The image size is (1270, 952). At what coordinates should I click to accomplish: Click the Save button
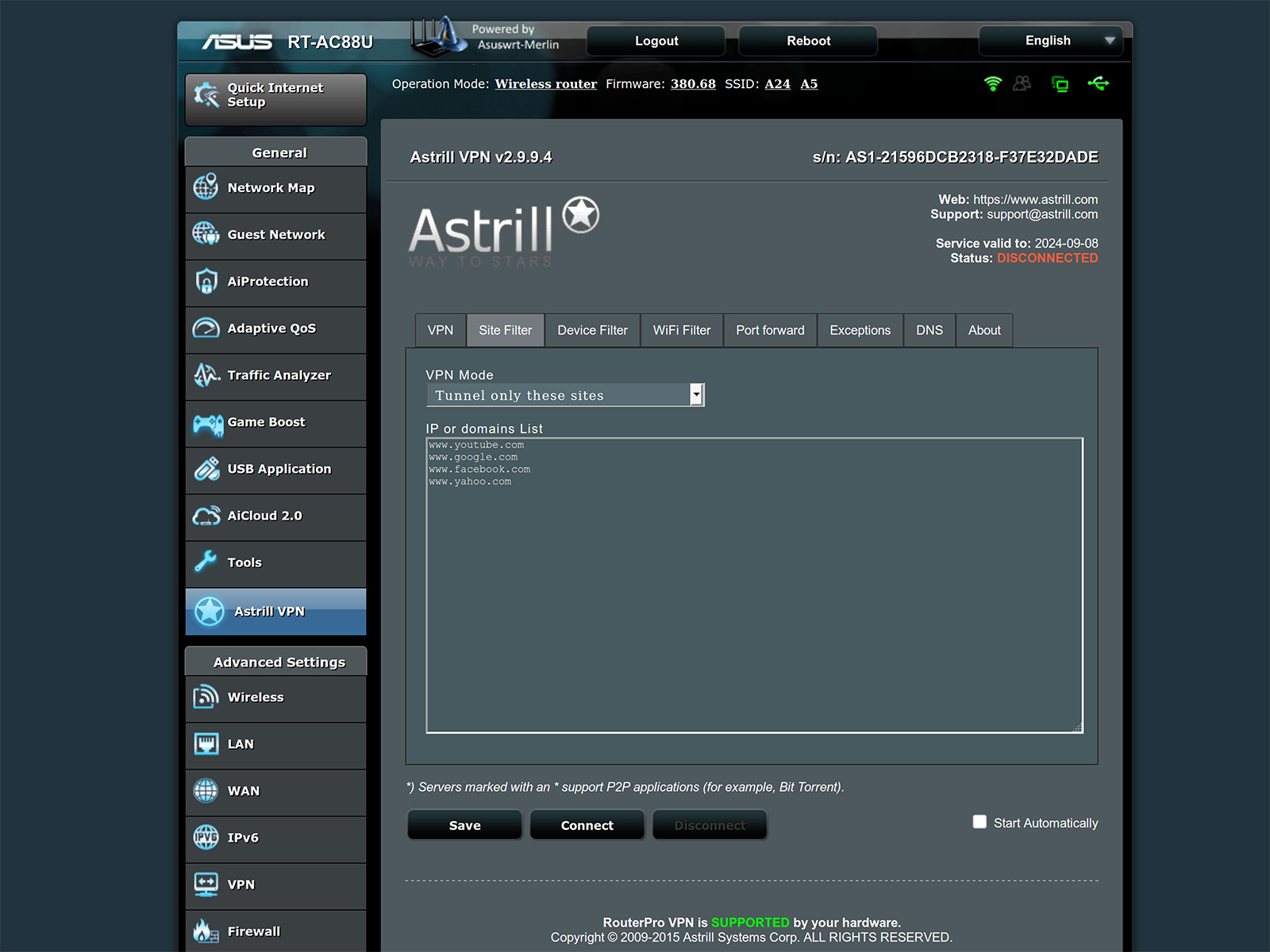click(x=465, y=825)
